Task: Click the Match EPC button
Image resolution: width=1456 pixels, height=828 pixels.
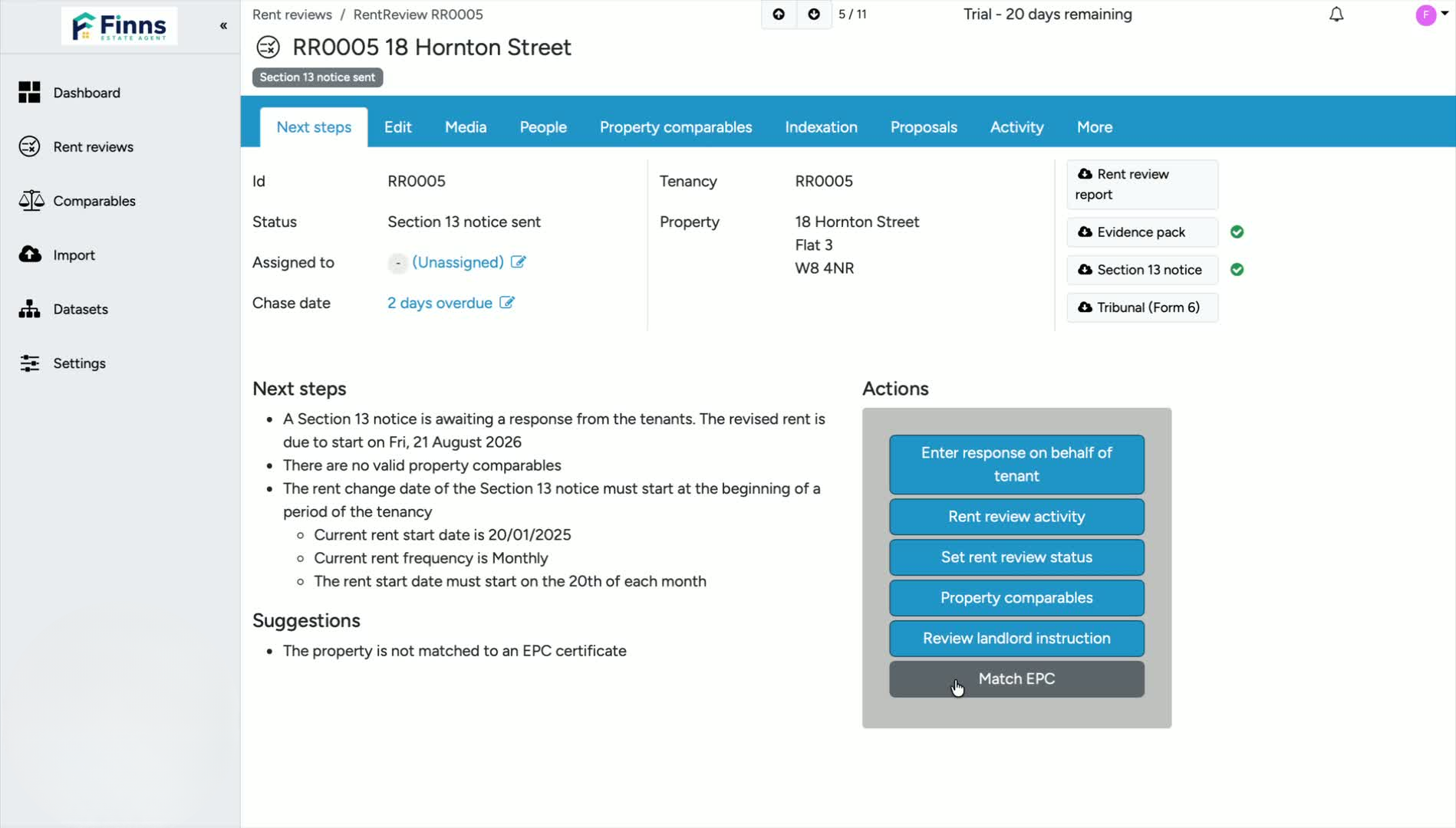Action: [x=1016, y=679]
